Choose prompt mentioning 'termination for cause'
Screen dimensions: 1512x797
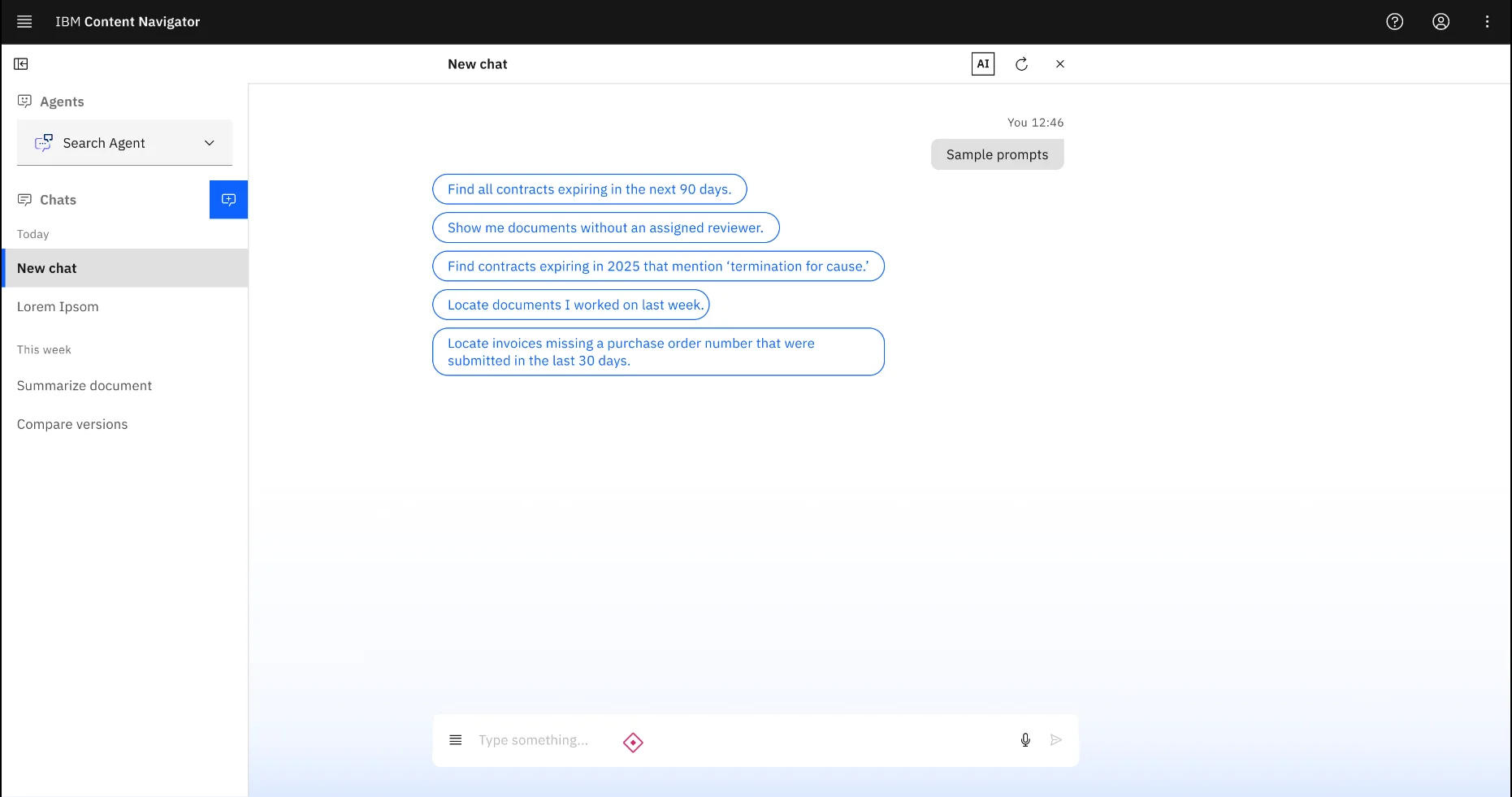pos(658,266)
